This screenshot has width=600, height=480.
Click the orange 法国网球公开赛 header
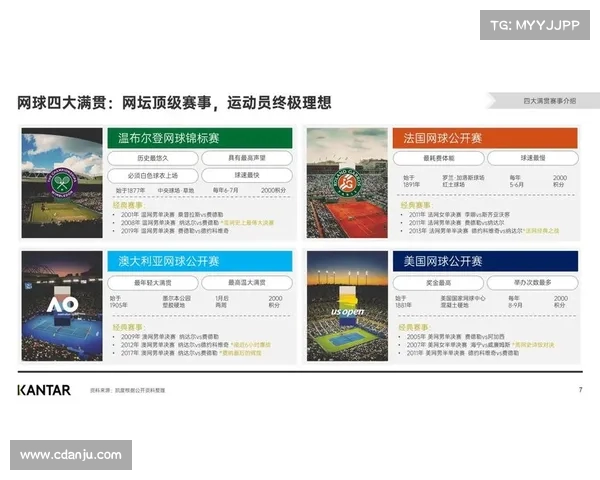click(485, 138)
